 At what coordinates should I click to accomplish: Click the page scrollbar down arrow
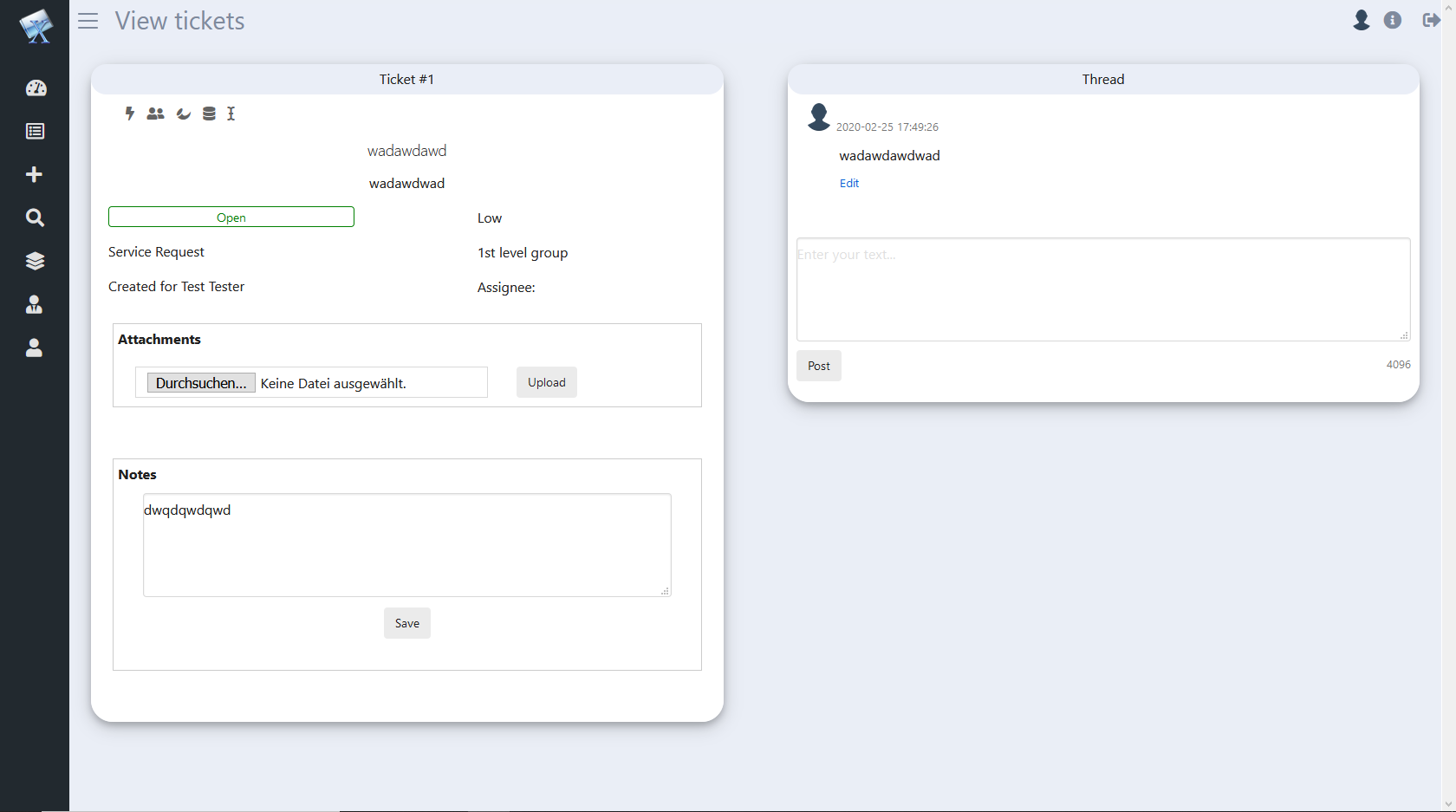[x=1449, y=805]
